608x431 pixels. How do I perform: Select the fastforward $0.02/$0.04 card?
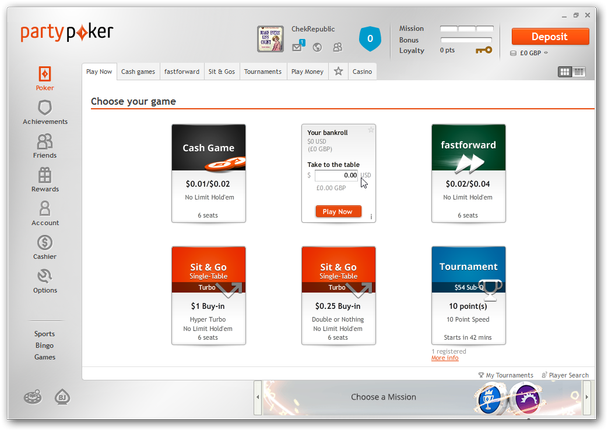pyautogui.click(x=468, y=174)
